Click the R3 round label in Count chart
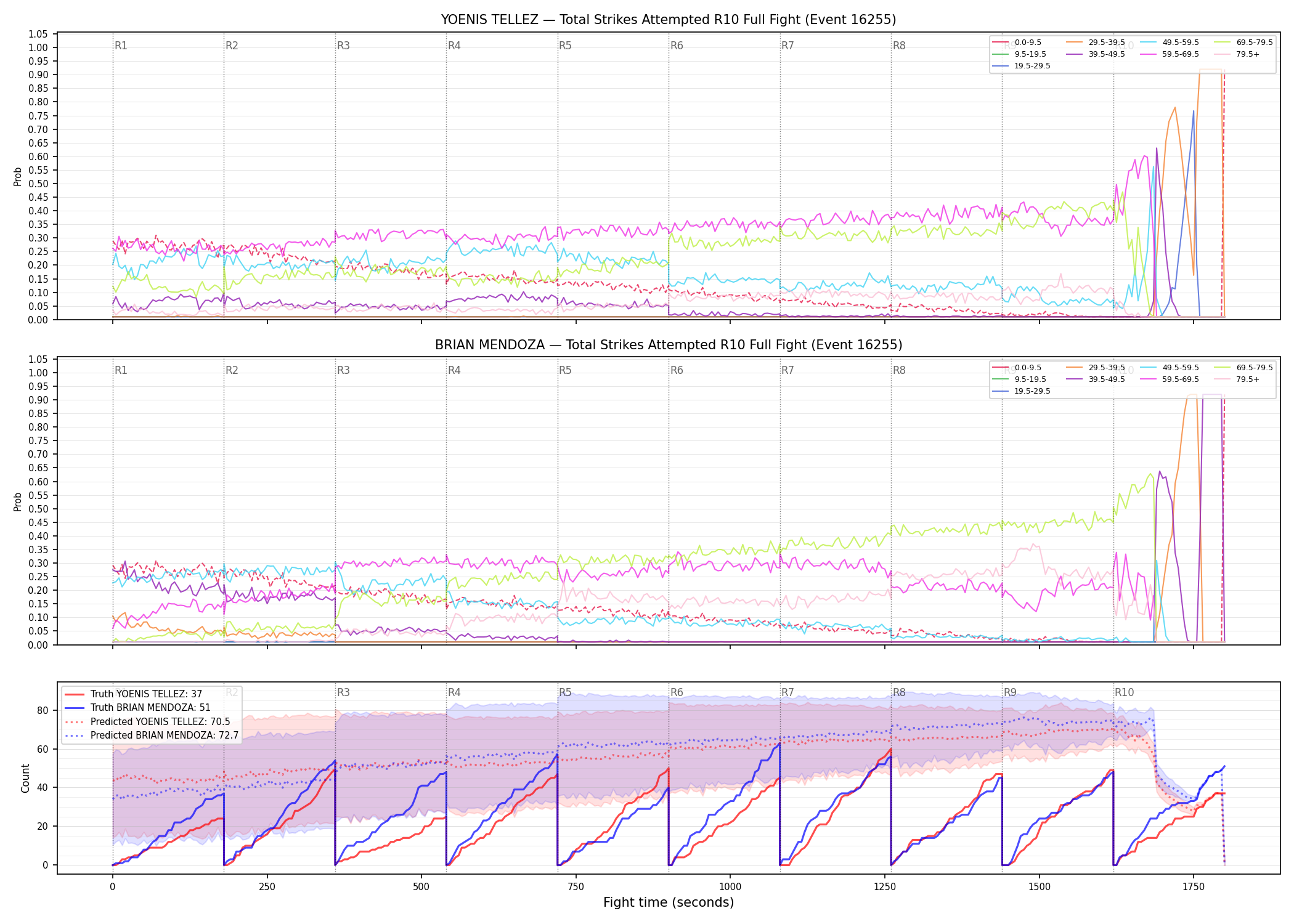Screen dimensions: 1294x924 point(343,692)
